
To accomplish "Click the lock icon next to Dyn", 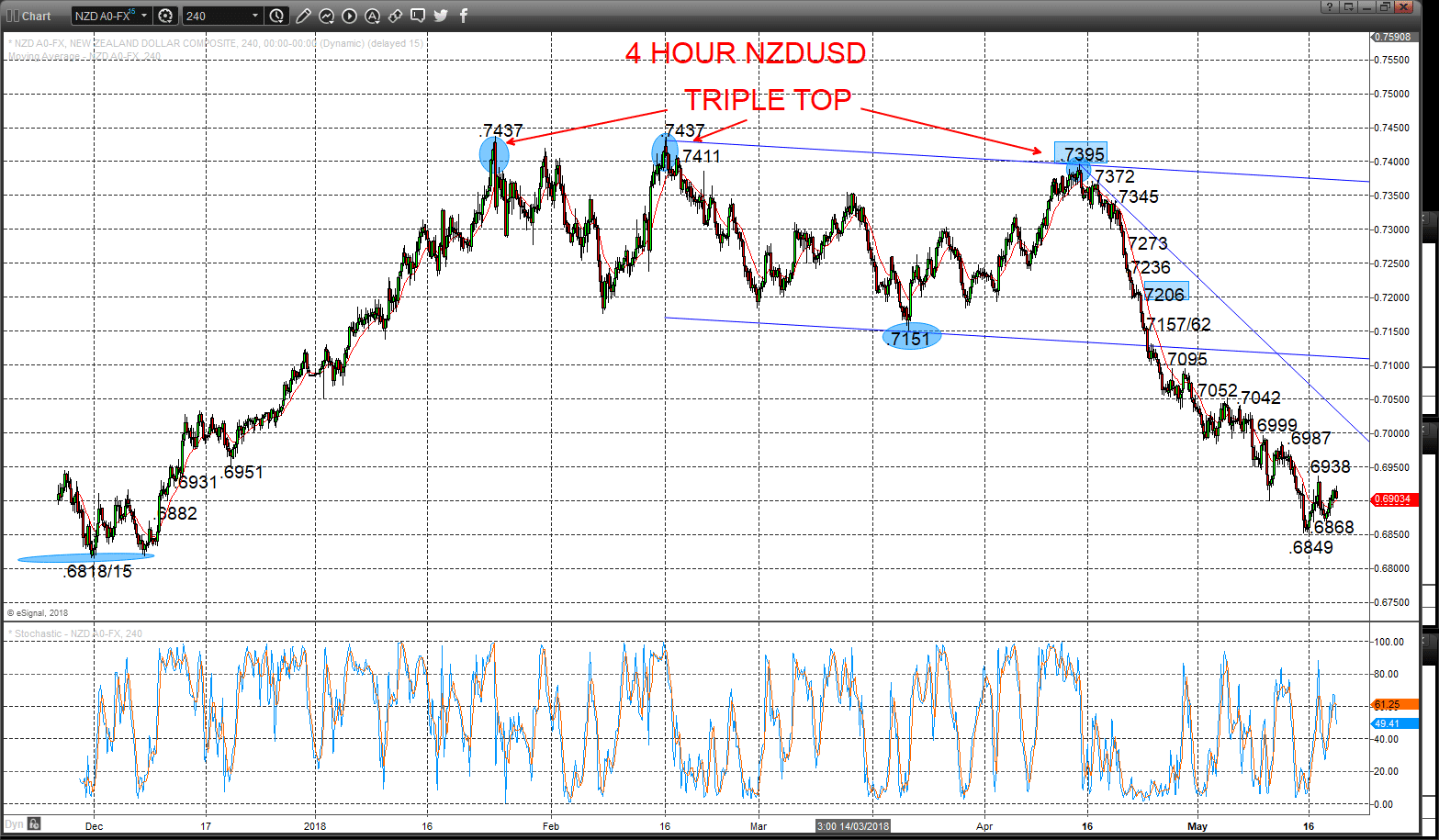I will (34, 823).
